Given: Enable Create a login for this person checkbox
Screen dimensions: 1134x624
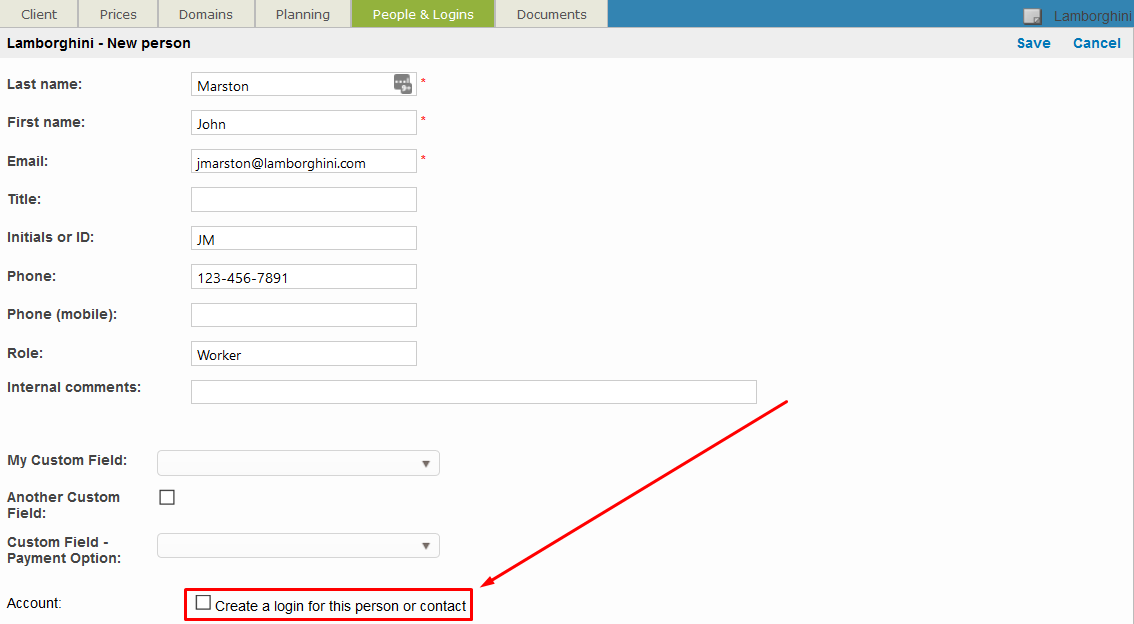Looking at the screenshot, I should (x=204, y=603).
